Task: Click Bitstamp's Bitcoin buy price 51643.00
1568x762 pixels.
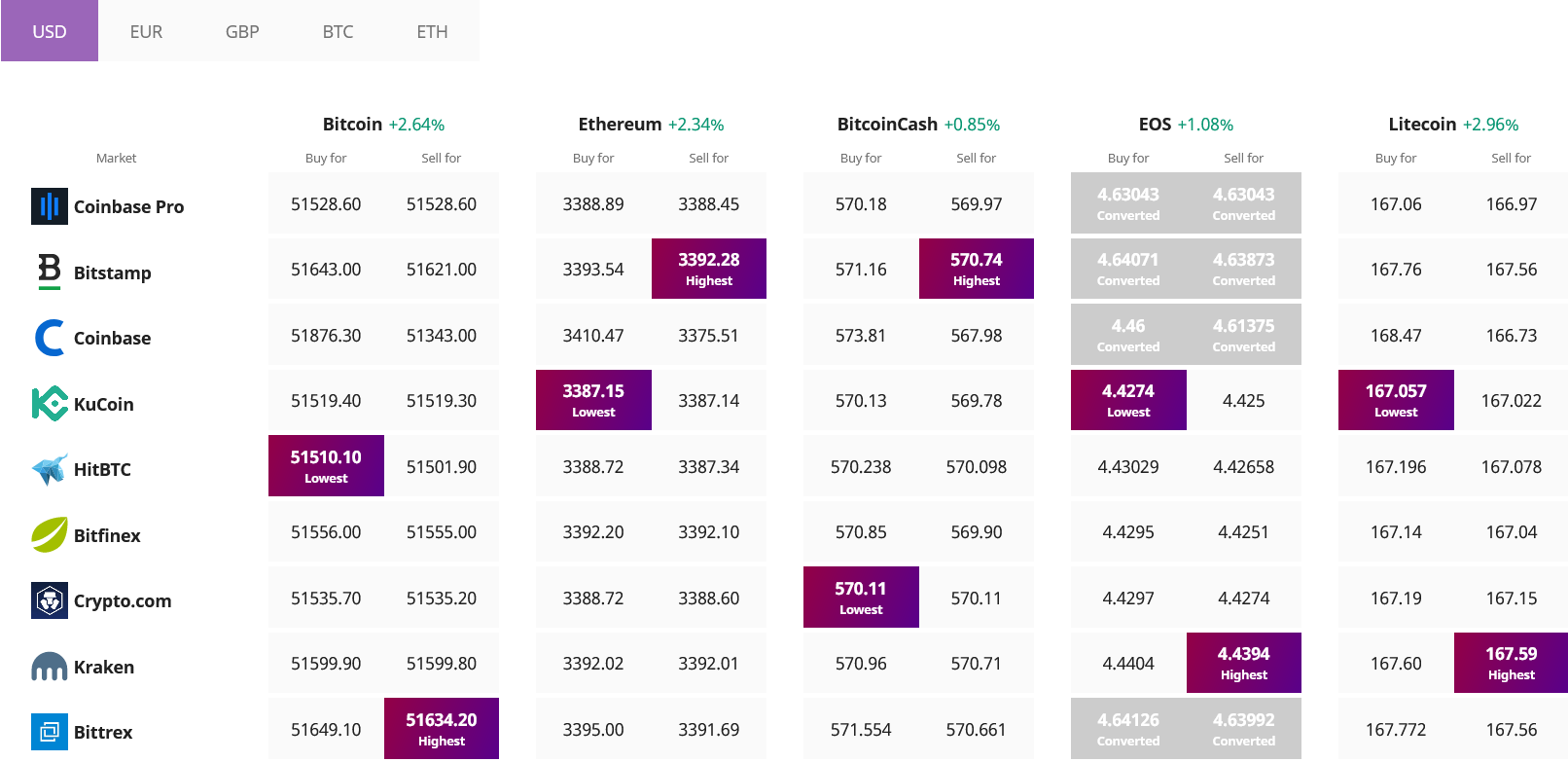Action: point(326,269)
